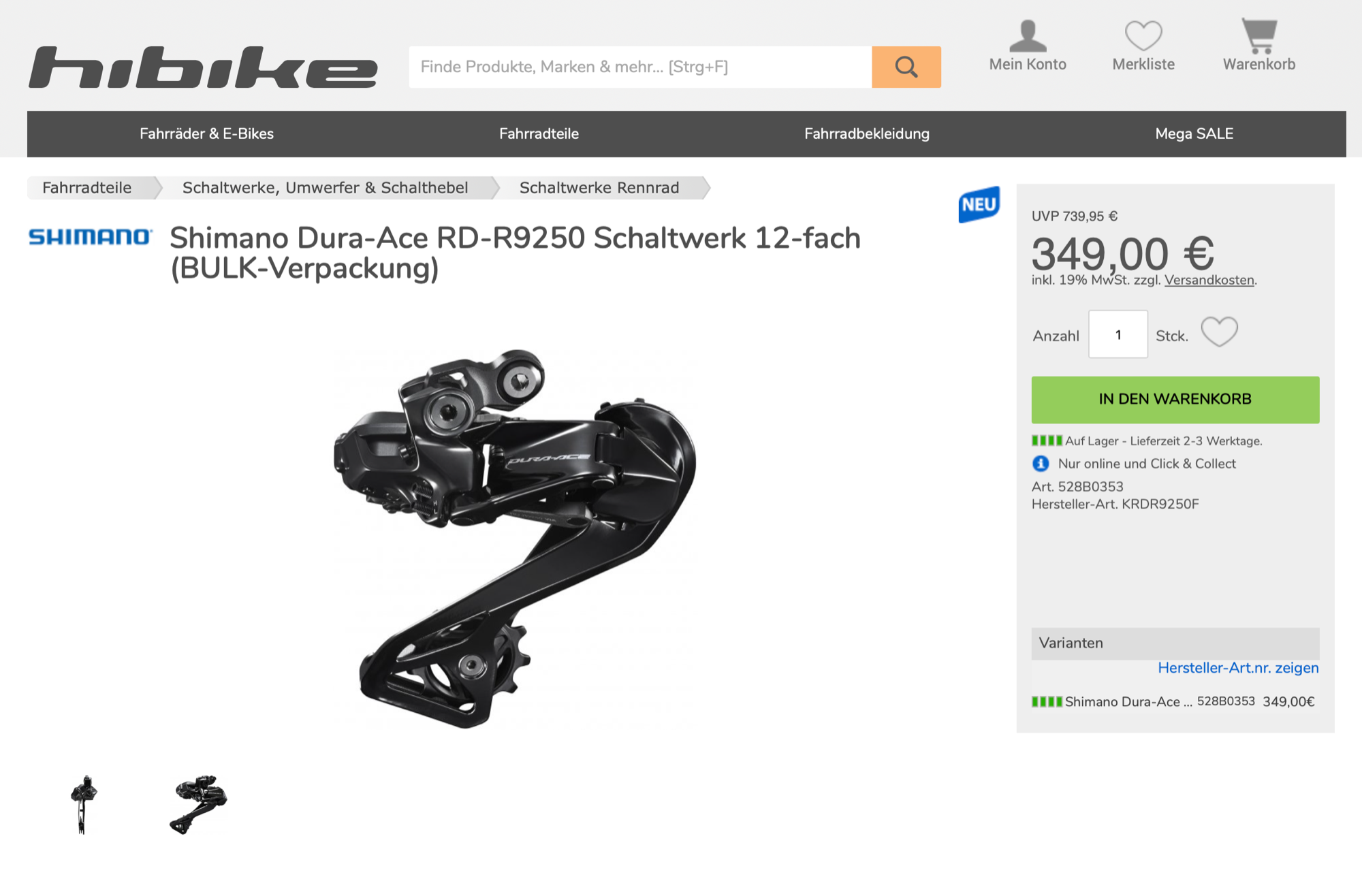Open the Merkliste heart icon in header
Image resolution: width=1362 pixels, height=896 pixels.
[1143, 36]
